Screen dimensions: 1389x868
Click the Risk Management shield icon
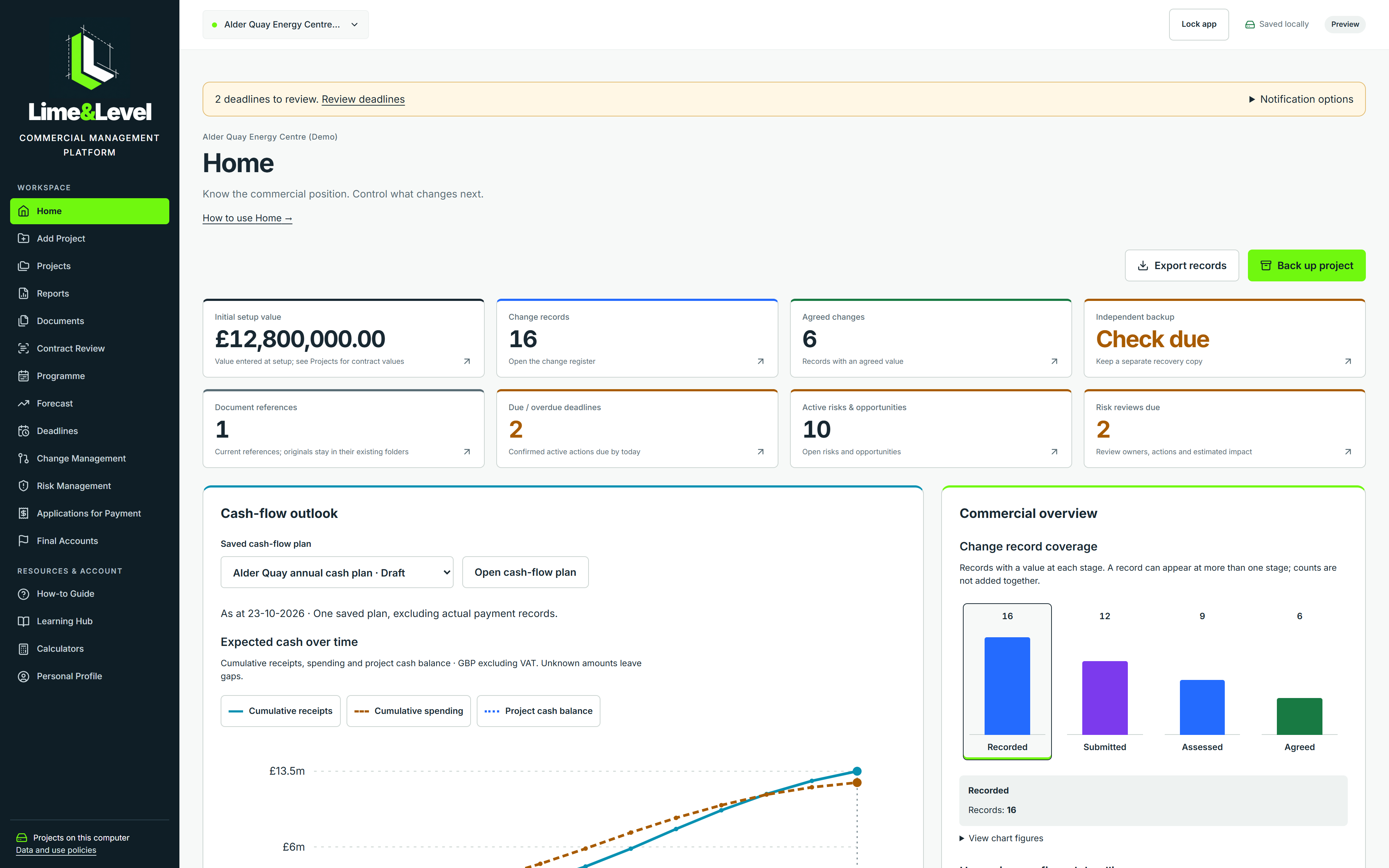24,486
